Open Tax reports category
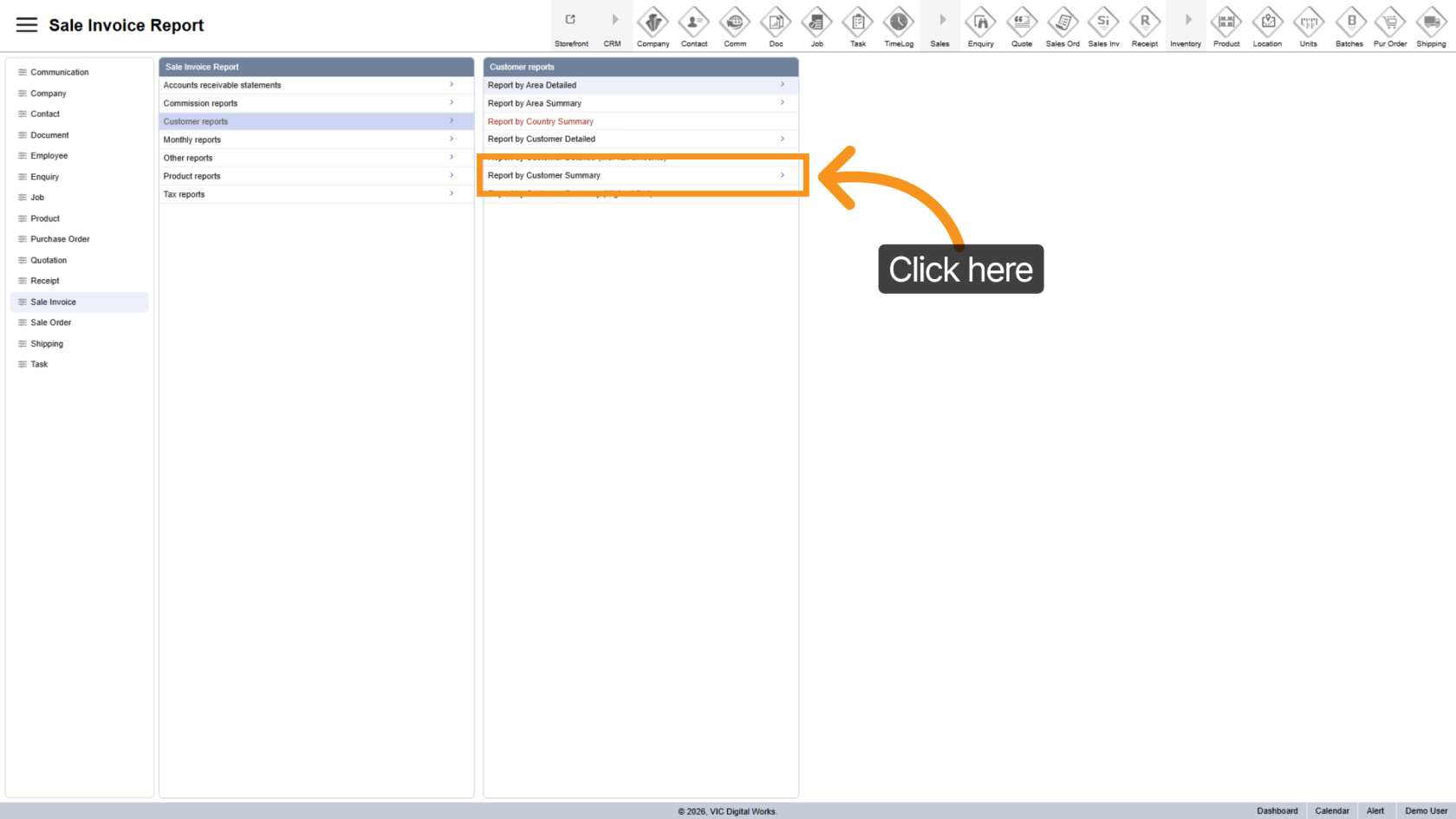 point(185,194)
